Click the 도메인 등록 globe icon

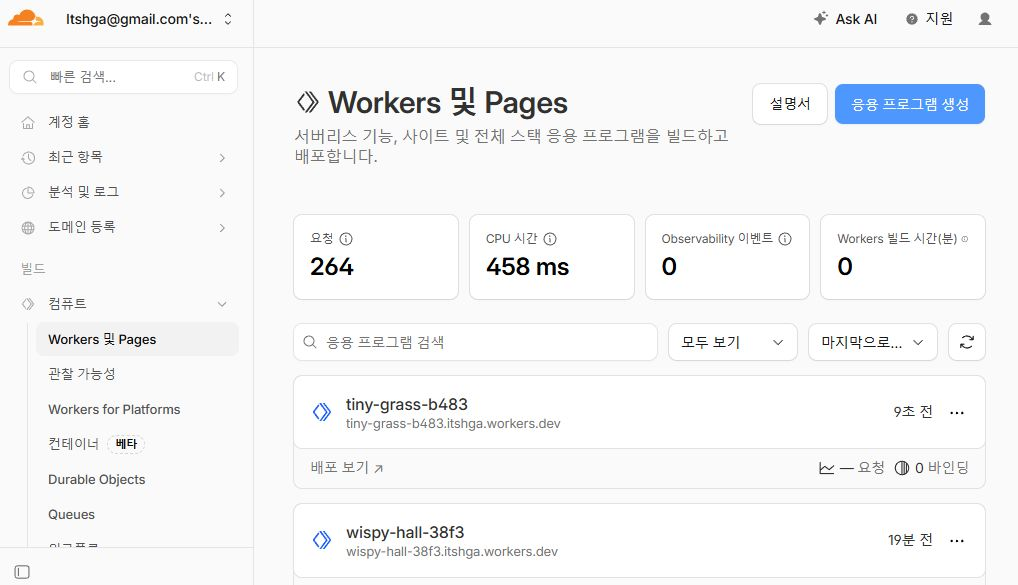point(28,228)
